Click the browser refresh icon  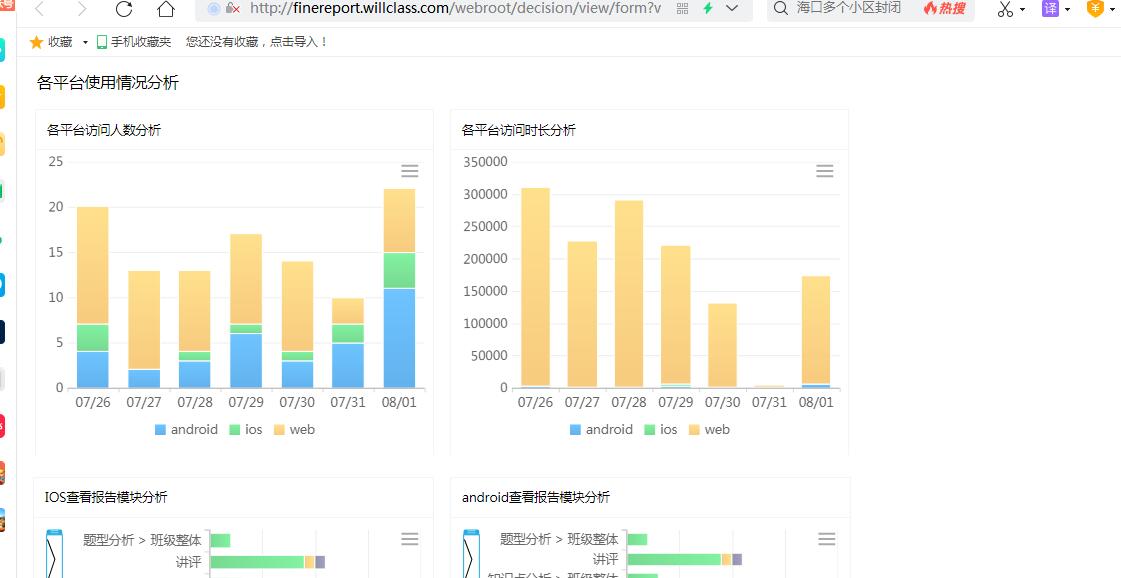124,9
